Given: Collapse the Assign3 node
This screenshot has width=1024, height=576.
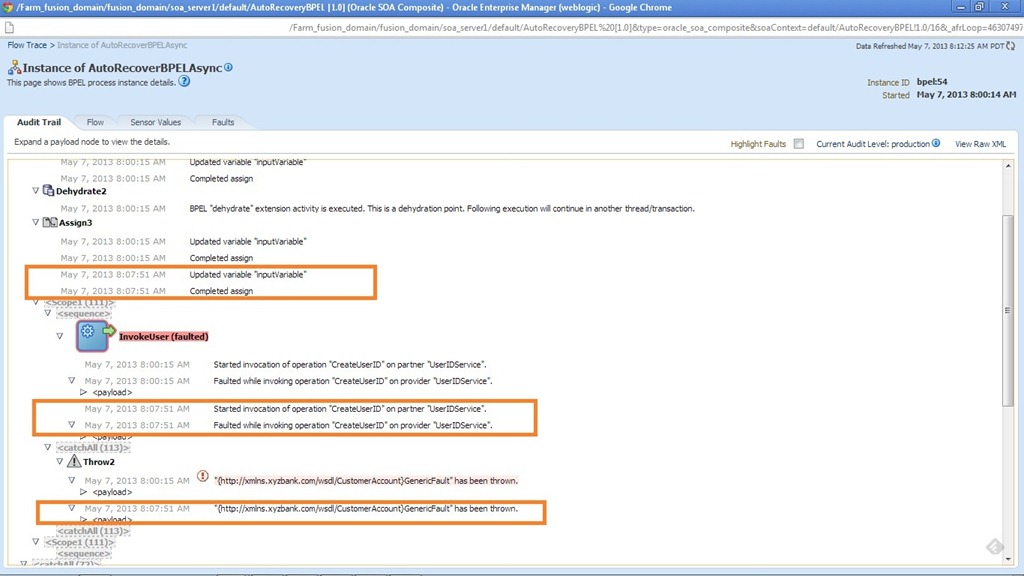Looking at the screenshot, I should pyautogui.click(x=36, y=223).
